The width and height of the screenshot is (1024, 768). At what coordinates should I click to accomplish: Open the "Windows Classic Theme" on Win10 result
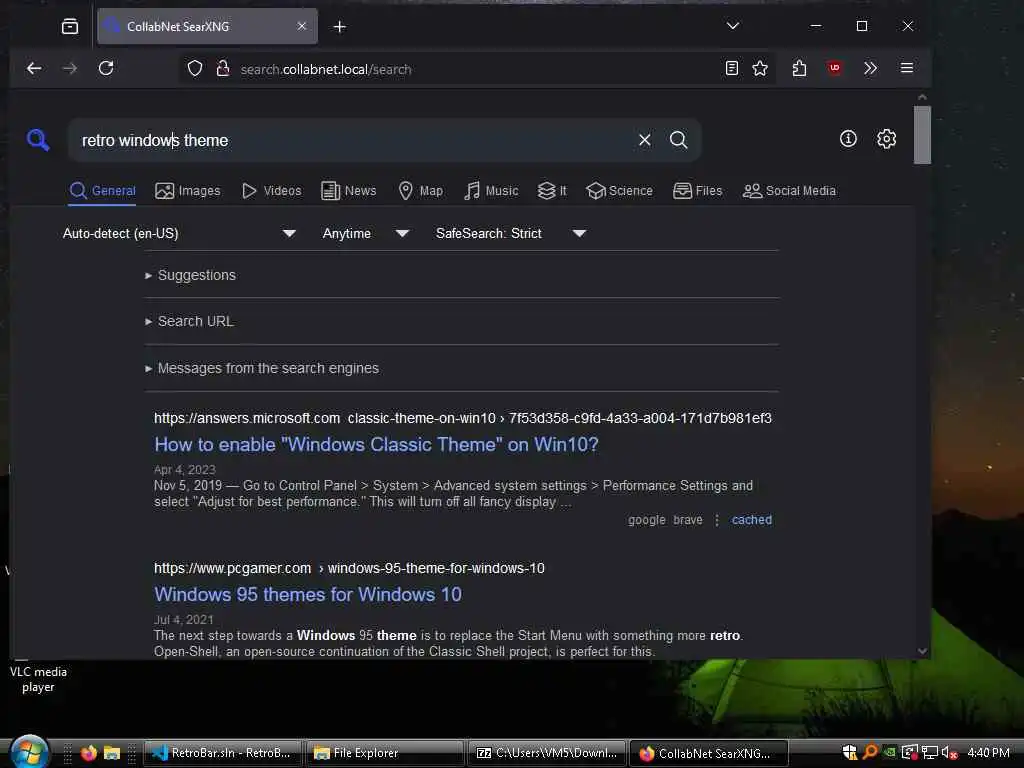(x=376, y=445)
